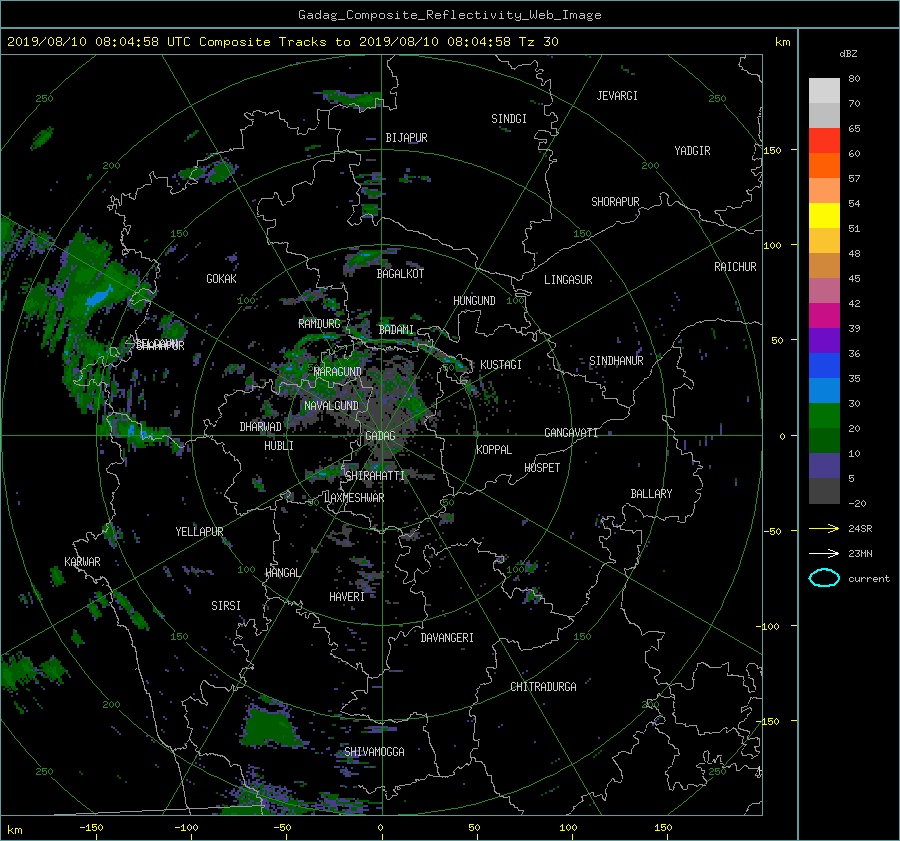This screenshot has height=841, width=900.
Task: Click the SHIRAHATTI city label
Action: click(x=375, y=476)
